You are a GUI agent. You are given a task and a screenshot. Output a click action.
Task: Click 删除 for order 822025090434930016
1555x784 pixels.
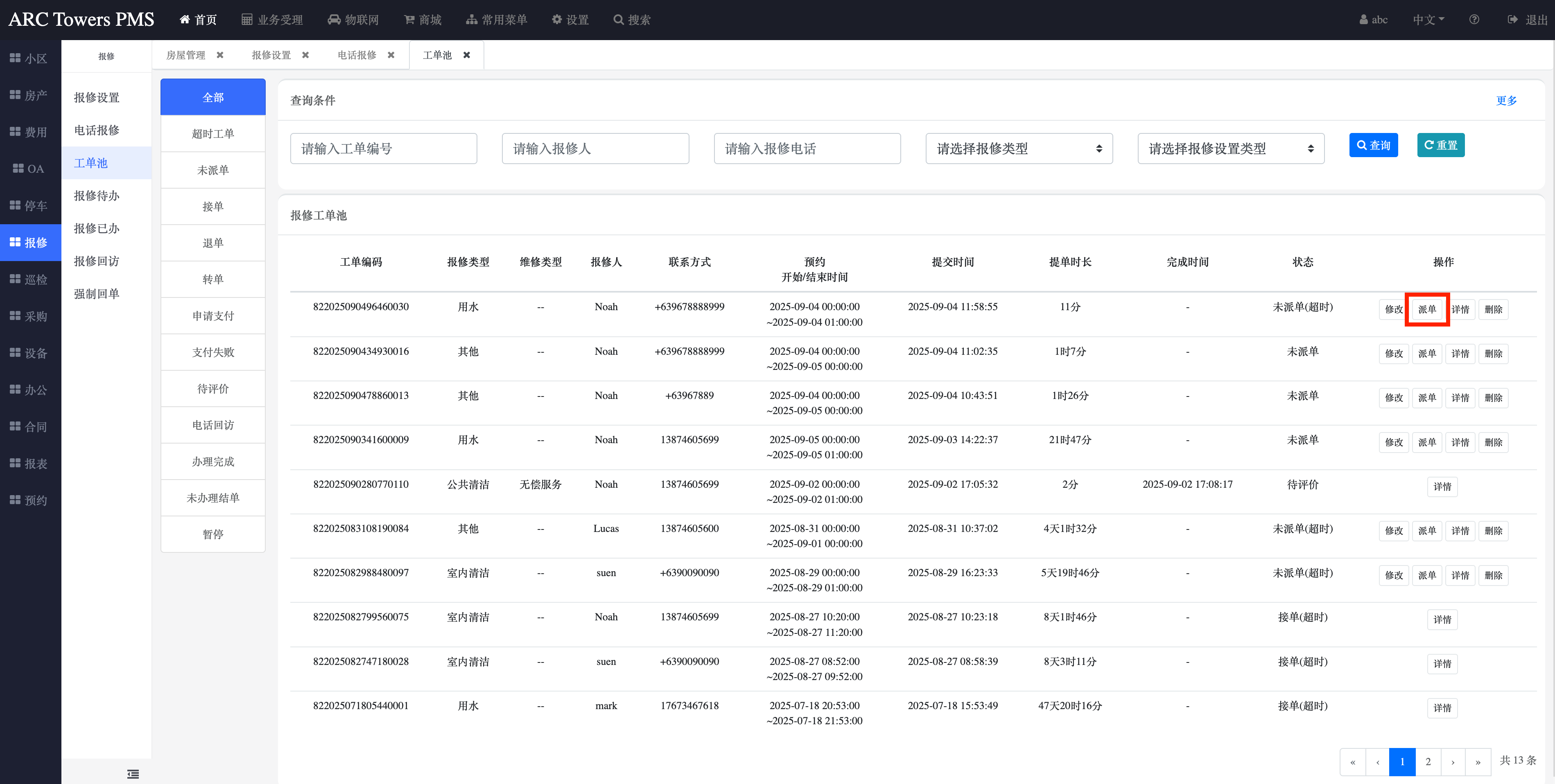1493,354
